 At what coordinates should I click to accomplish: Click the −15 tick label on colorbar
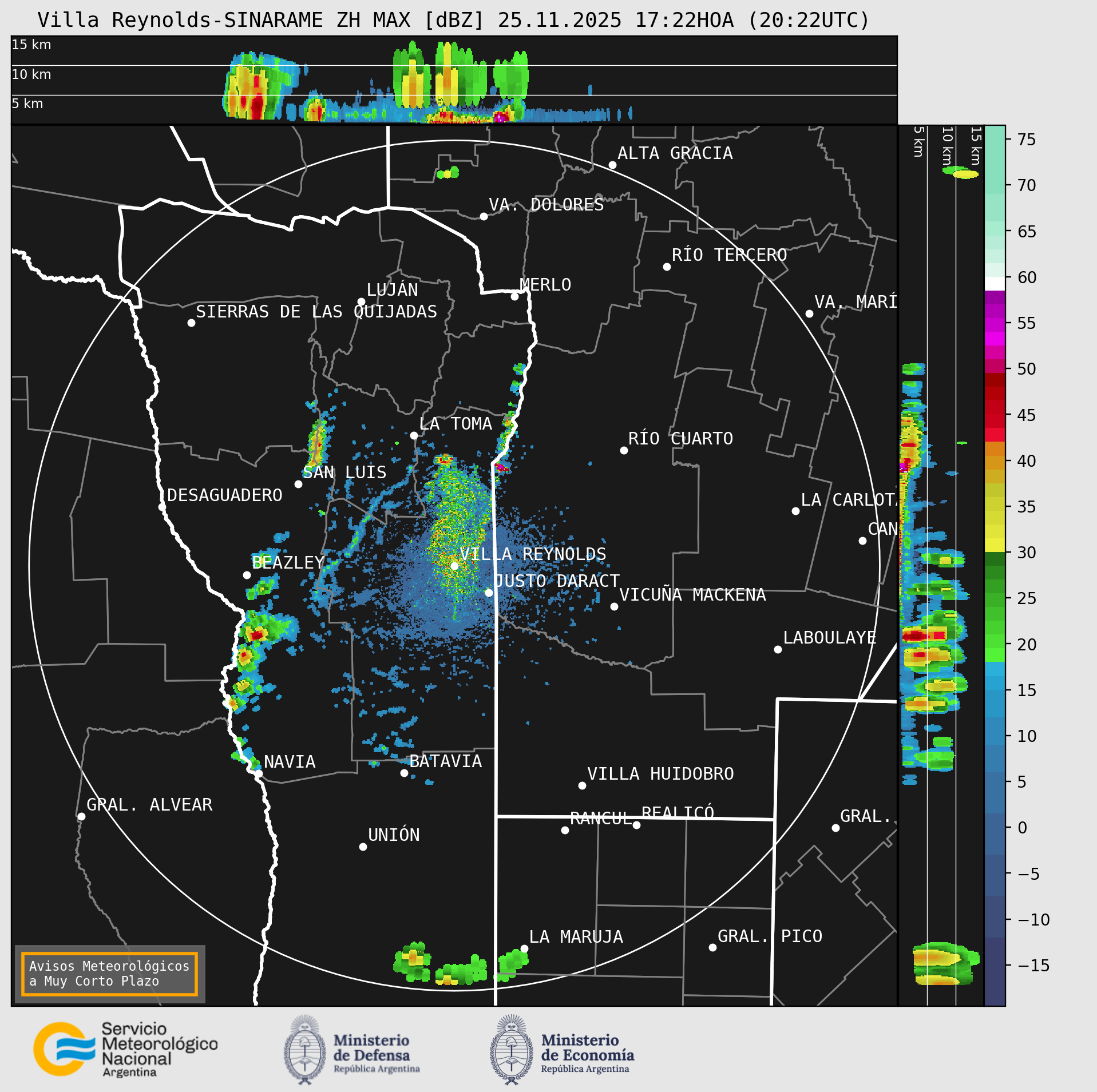point(1034,966)
